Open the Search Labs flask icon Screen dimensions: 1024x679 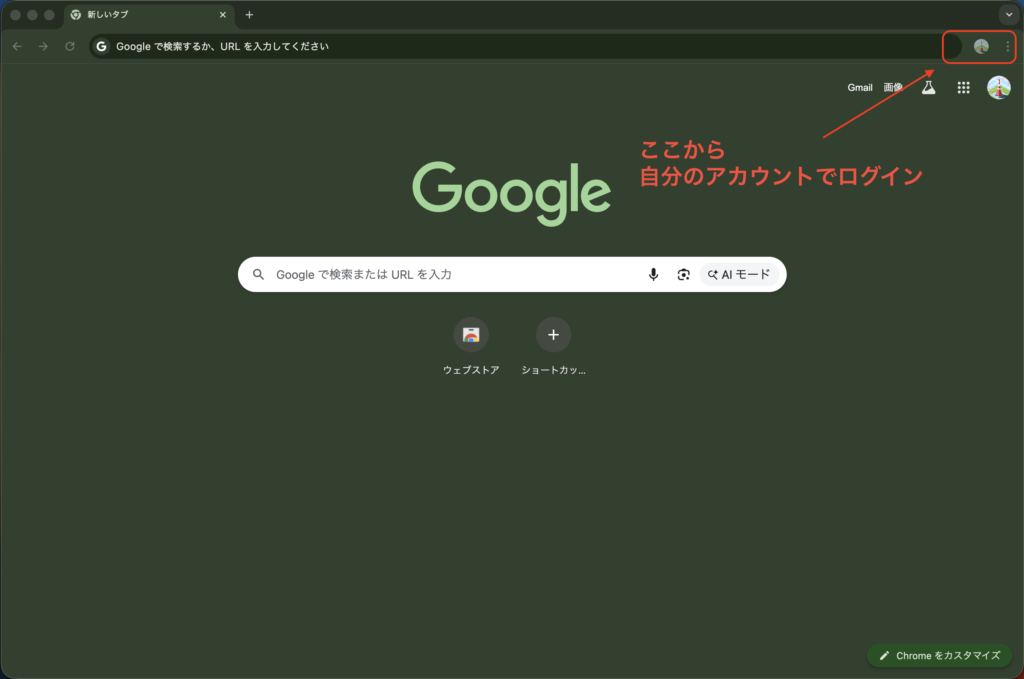click(x=928, y=88)
